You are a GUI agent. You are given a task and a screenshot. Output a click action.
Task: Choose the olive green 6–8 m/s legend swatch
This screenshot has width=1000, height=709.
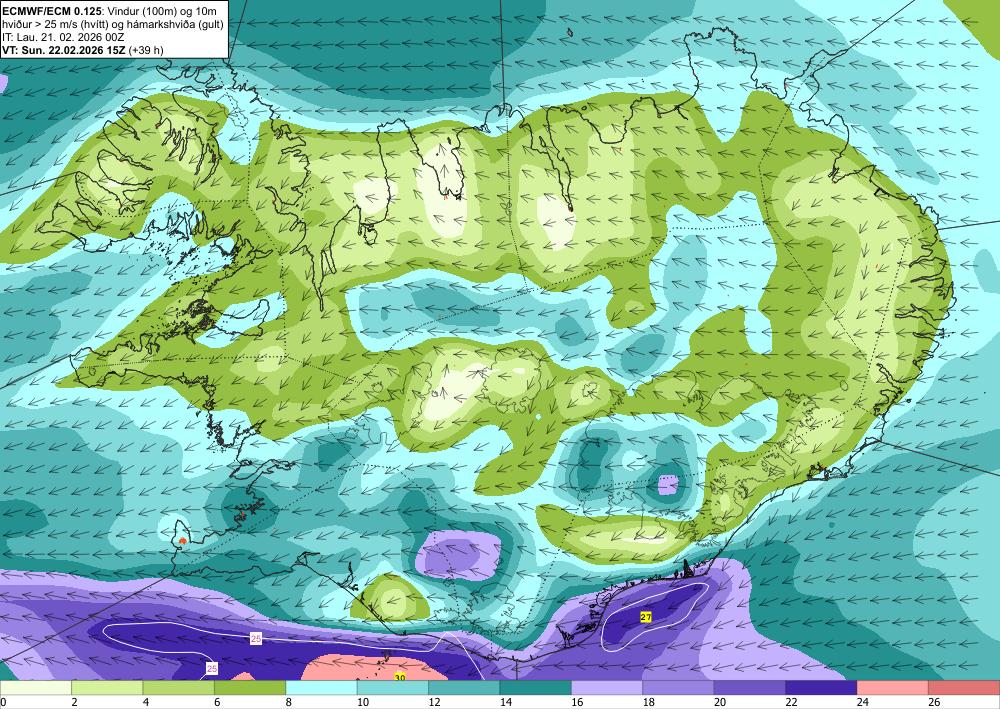(x=250, y=688)
